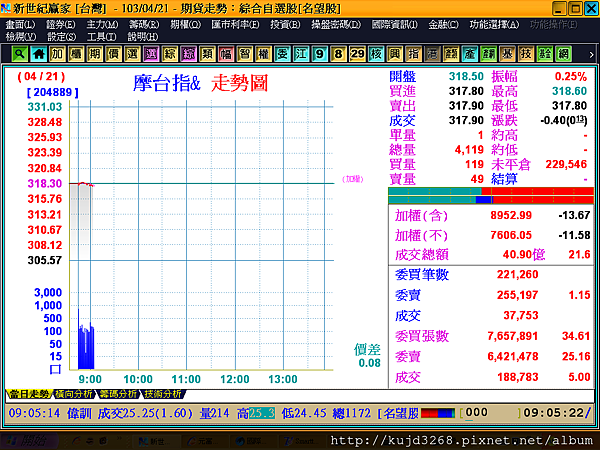Click the 基 toolbar icon
The image size is (600, 450).
(507, 54)
